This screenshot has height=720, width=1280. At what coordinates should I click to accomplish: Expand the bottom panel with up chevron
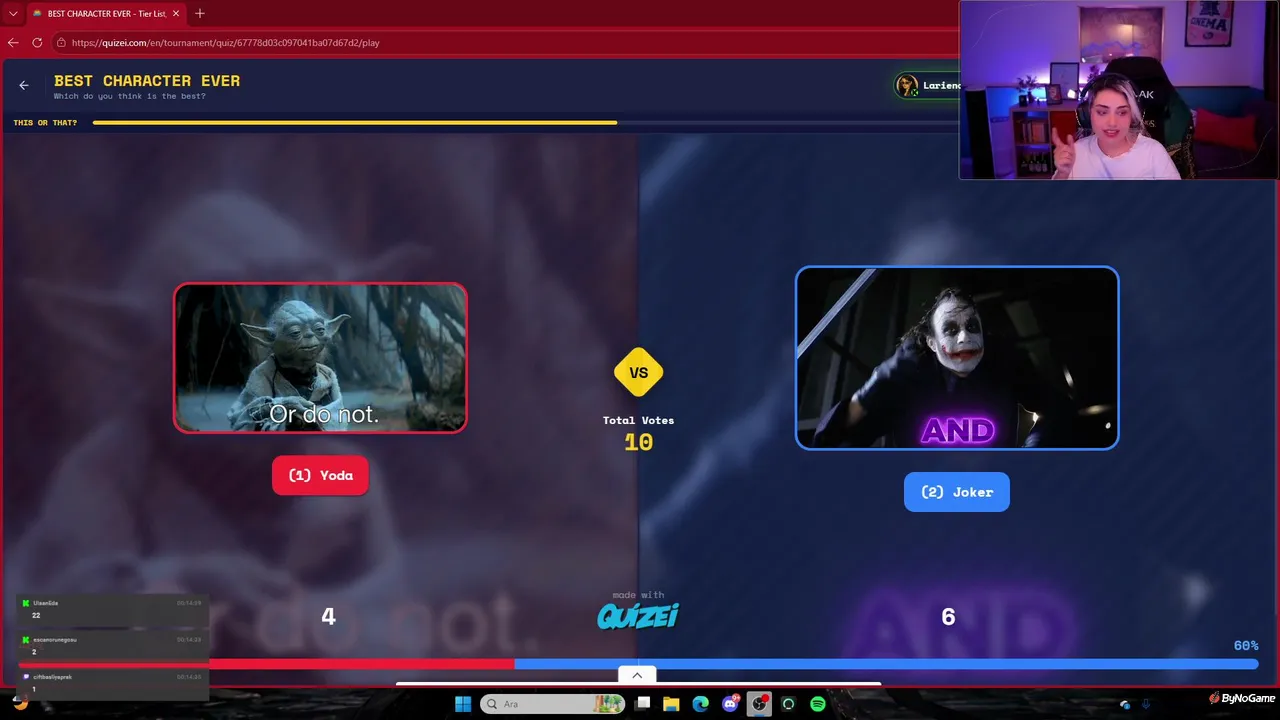(x=637, y=675)
